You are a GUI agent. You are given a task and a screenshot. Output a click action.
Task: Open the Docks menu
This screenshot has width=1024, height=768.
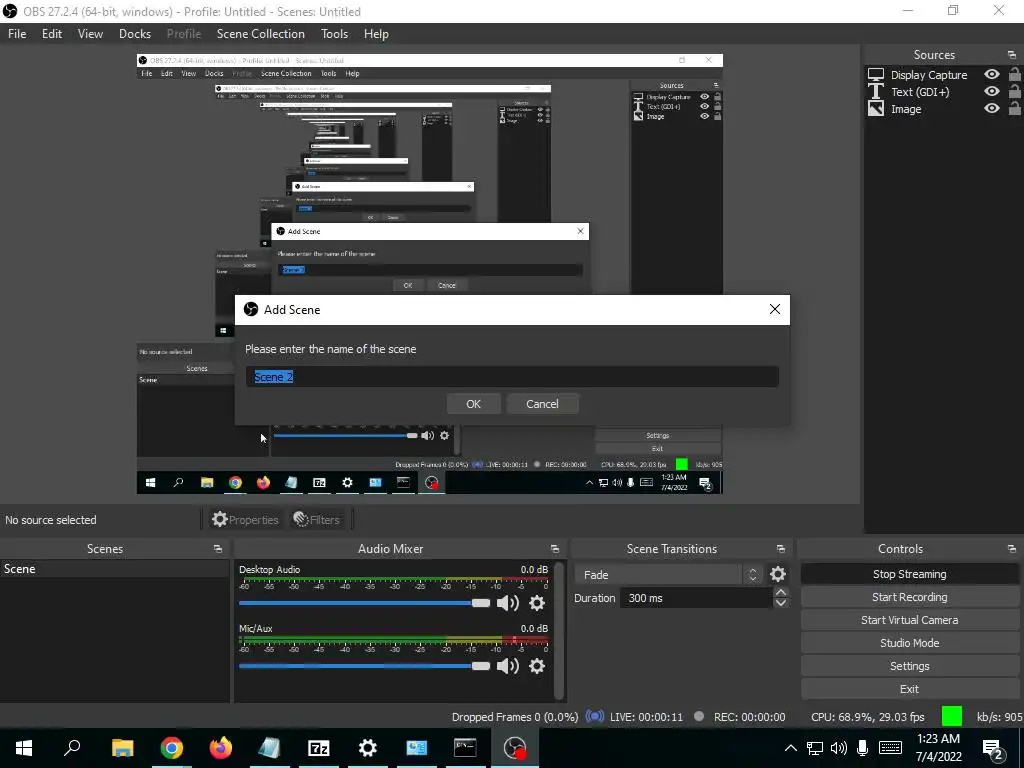[x=135, y=34]
